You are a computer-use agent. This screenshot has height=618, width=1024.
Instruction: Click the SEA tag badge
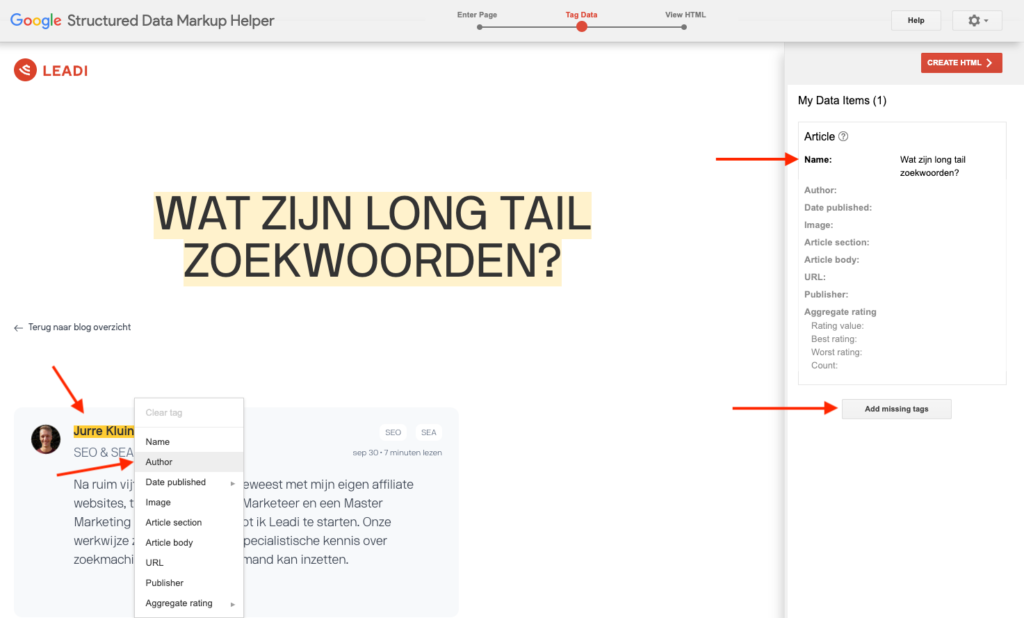pos(428,432)
